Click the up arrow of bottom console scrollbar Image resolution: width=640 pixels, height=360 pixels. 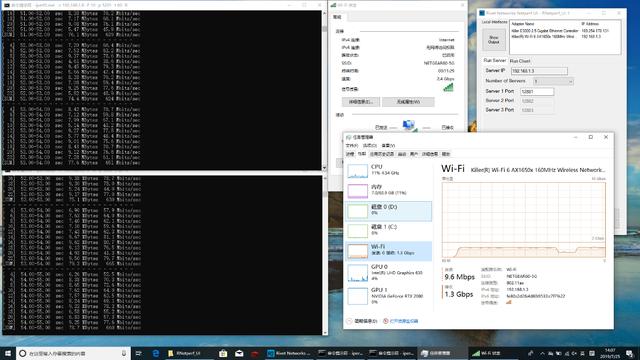(x=324, y=178)
